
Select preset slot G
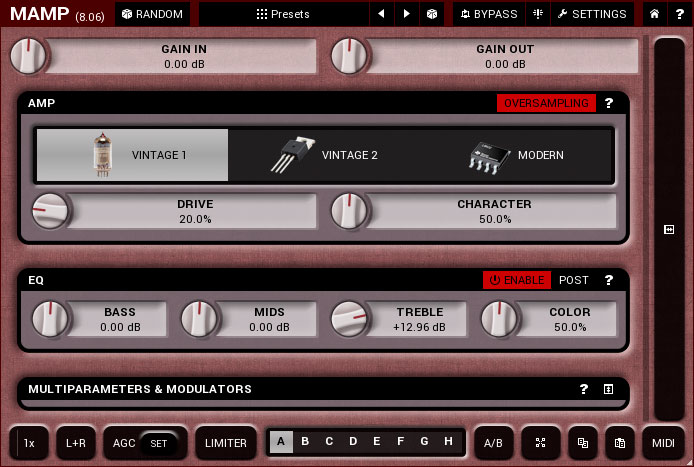click(424, 442)
